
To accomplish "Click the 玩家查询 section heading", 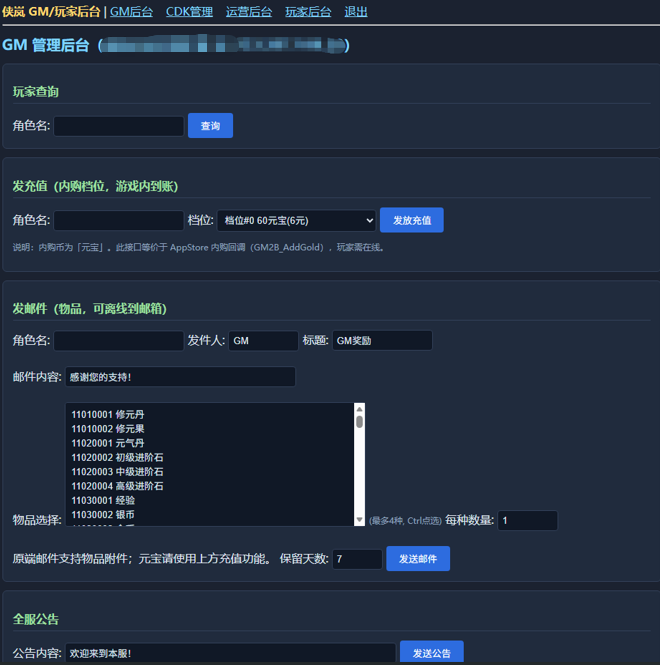I will pos(36,92).
